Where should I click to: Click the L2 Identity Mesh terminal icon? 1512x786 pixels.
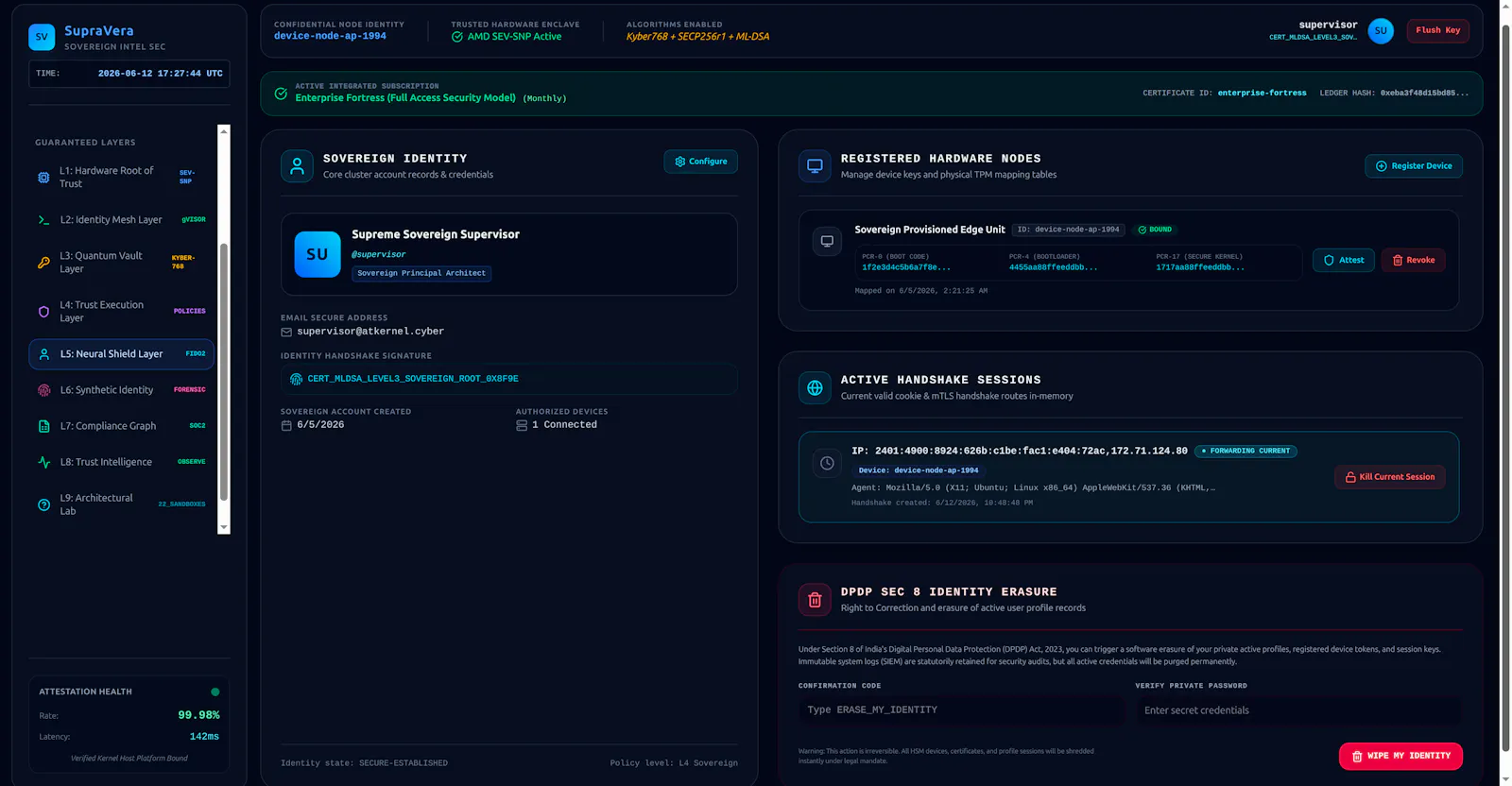pos(43,220)
